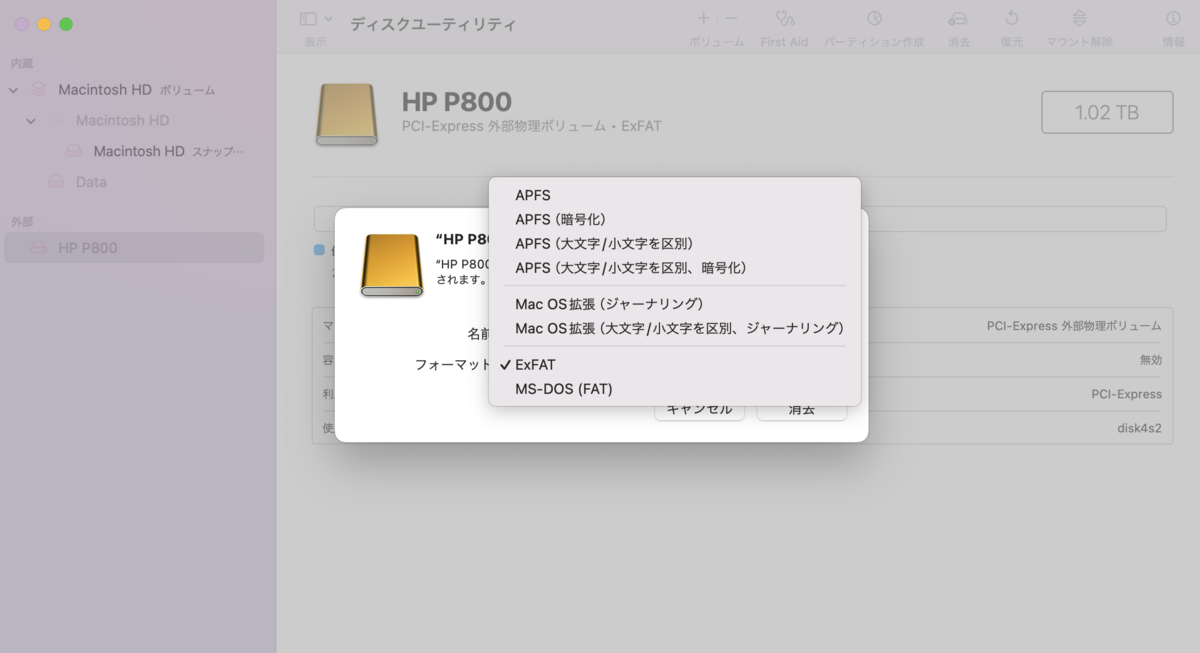Click the add volume plus icon

[x=703, y=18]
